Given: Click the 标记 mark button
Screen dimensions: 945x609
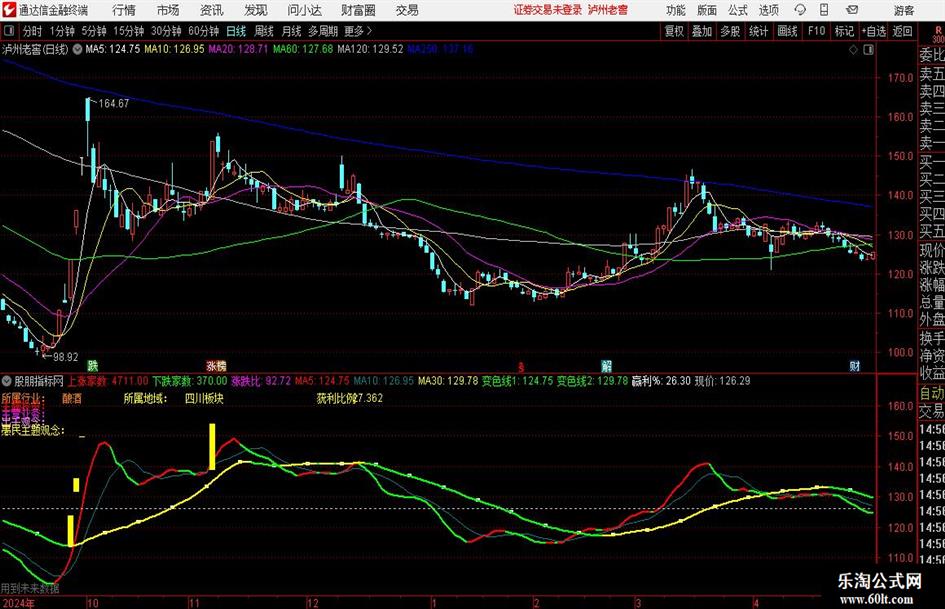Looking at the screenshot, I should point(844,31).
